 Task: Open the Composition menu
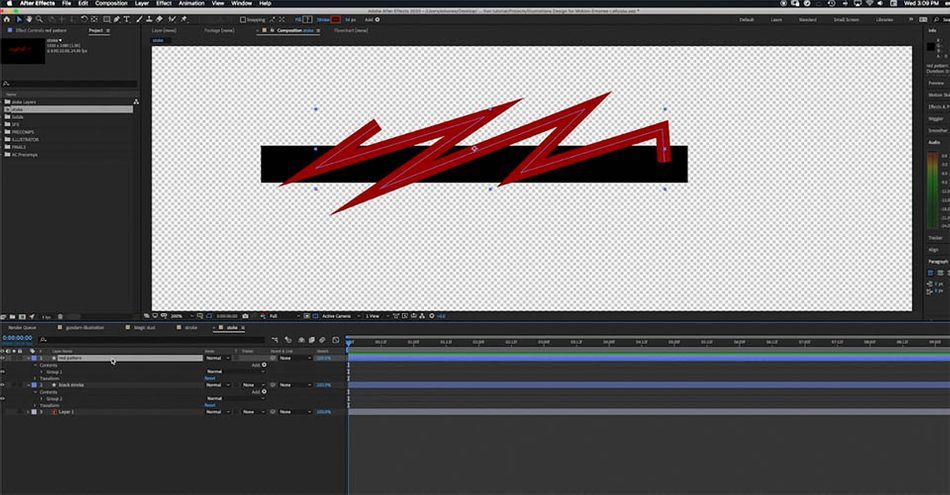[x=111, y=3]
